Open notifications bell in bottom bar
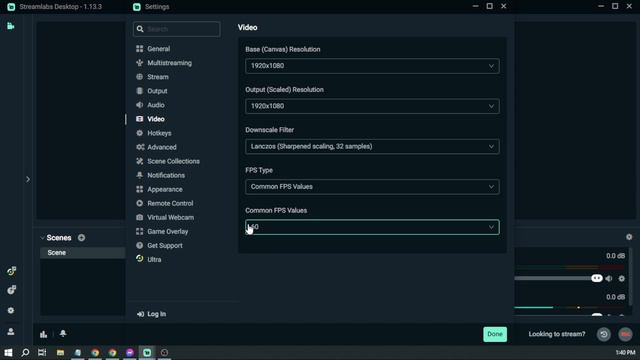This screenshot has width=640, height=360. [63, 333]
